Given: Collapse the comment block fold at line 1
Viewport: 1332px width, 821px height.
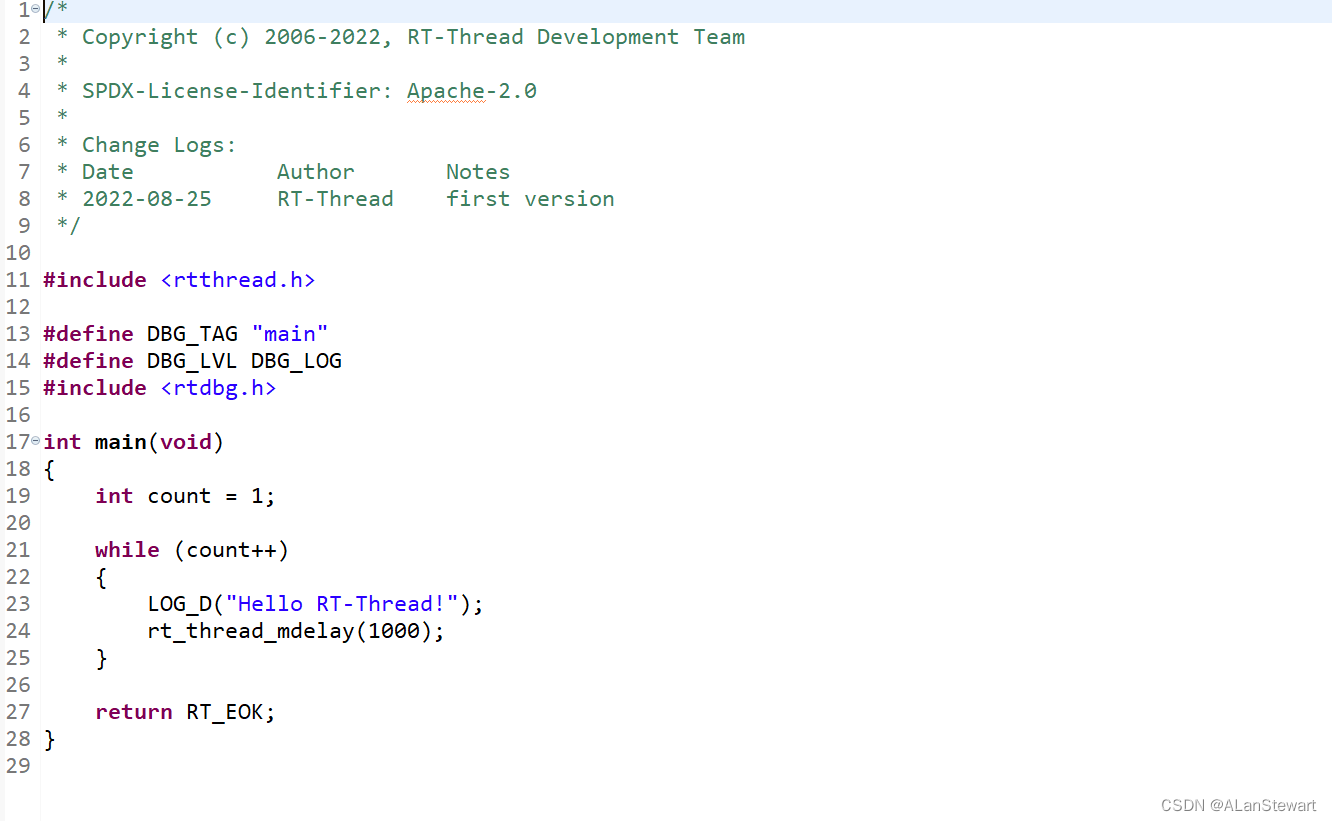Looking at the screenshot, I should tap(36, 9).
